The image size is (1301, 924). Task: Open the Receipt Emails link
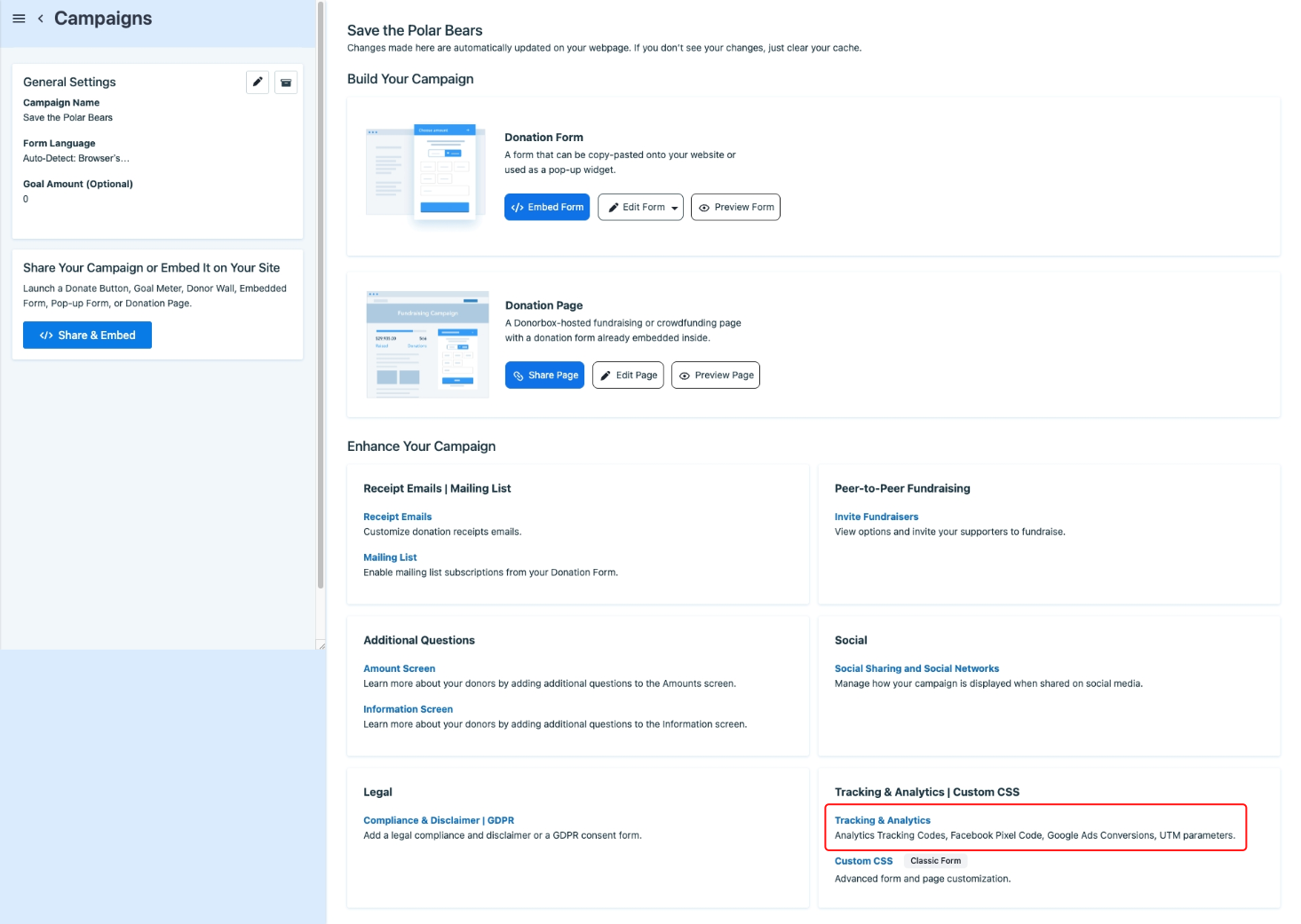(397, 517)
